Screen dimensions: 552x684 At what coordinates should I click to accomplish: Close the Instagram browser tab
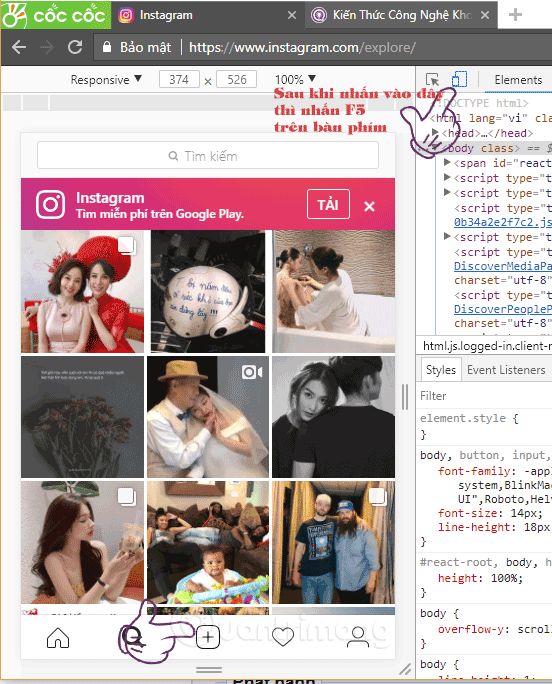pos(292,15)
